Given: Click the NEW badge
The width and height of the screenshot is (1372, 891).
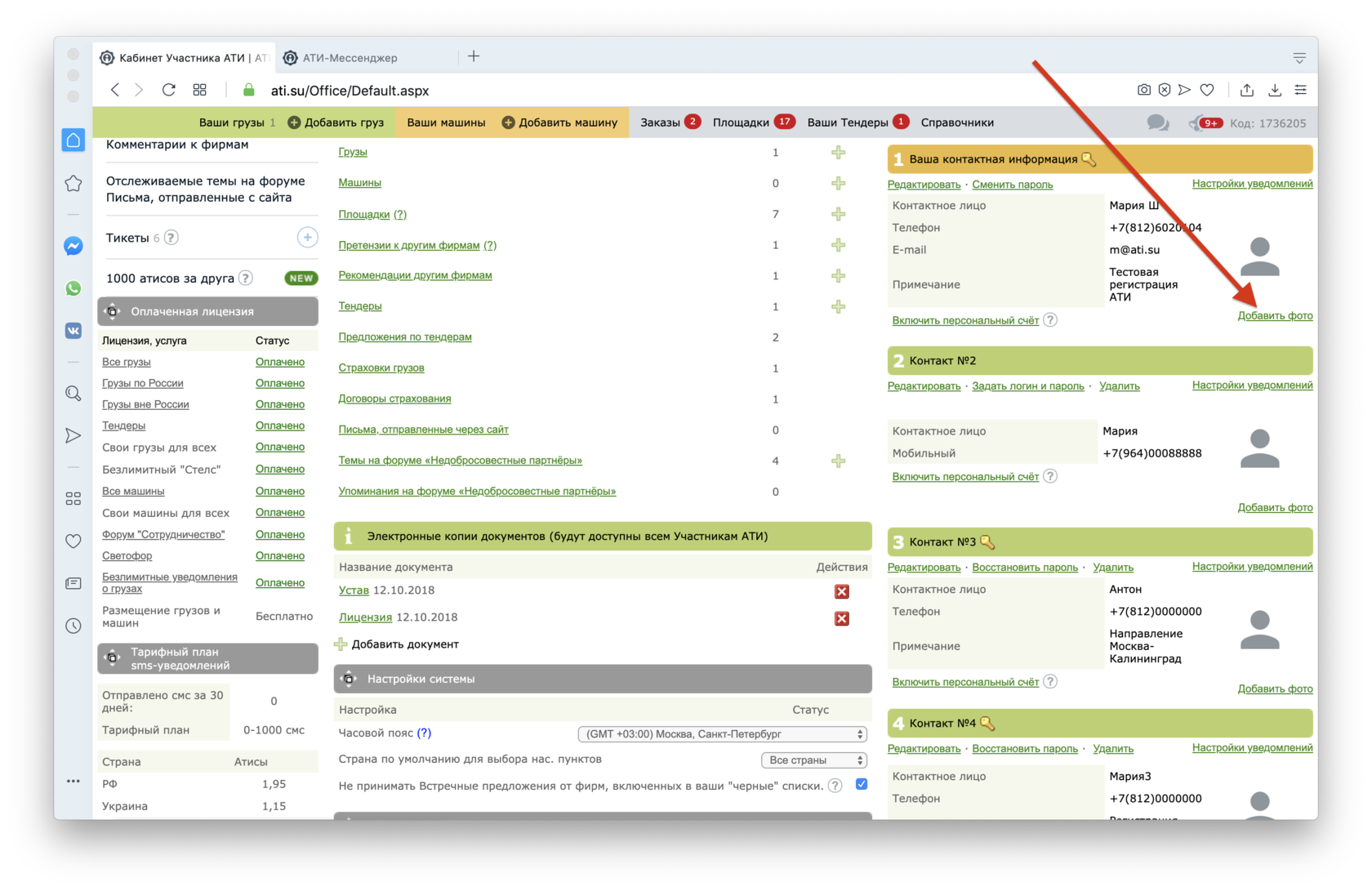Looking at the screenshot, I should pos(301,278).
